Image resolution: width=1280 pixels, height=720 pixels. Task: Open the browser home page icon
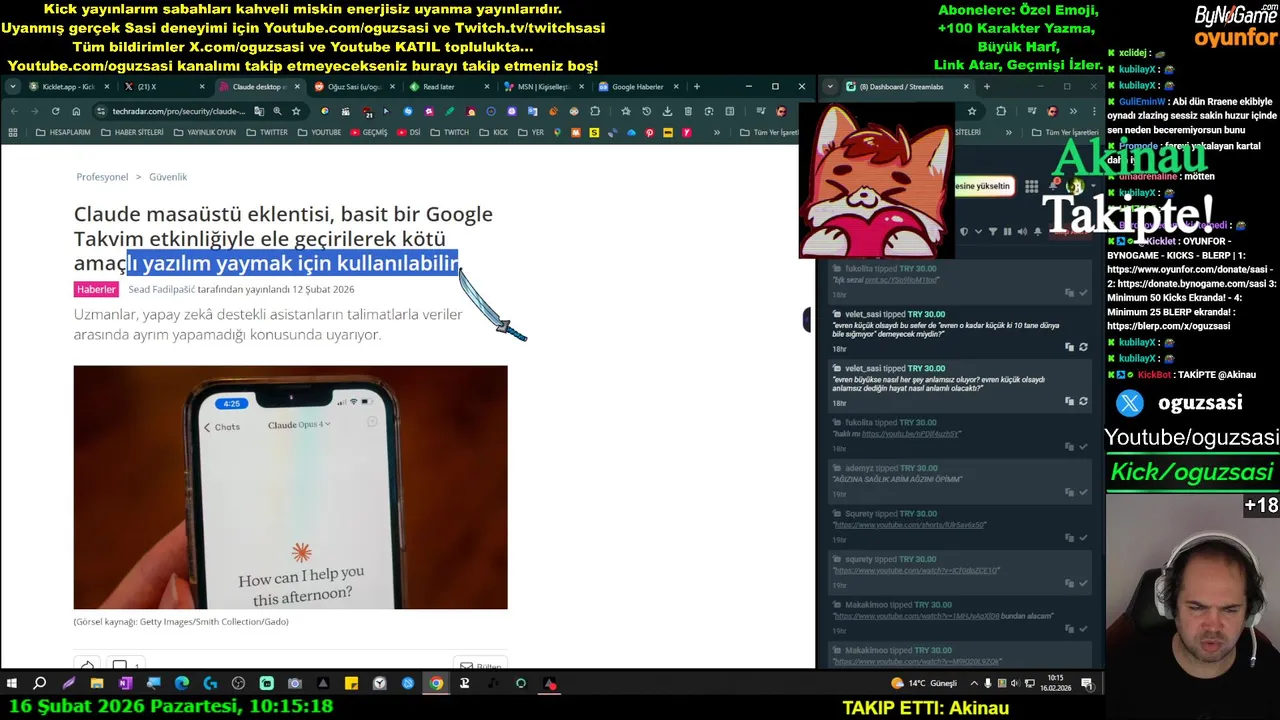76,111
